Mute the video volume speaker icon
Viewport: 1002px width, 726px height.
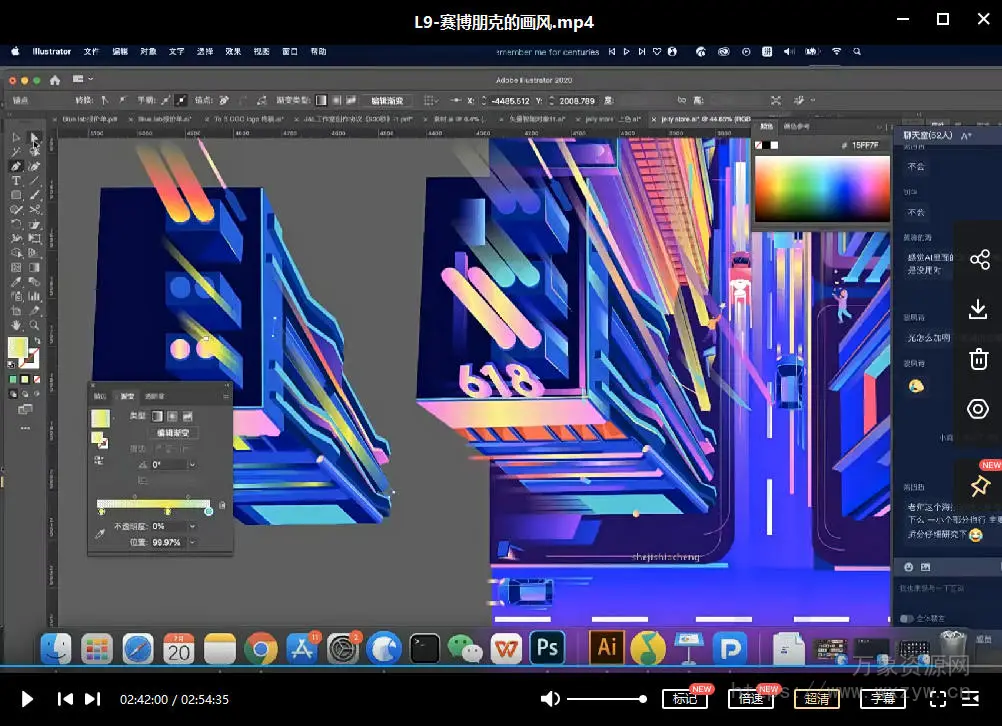pos(550,699)
